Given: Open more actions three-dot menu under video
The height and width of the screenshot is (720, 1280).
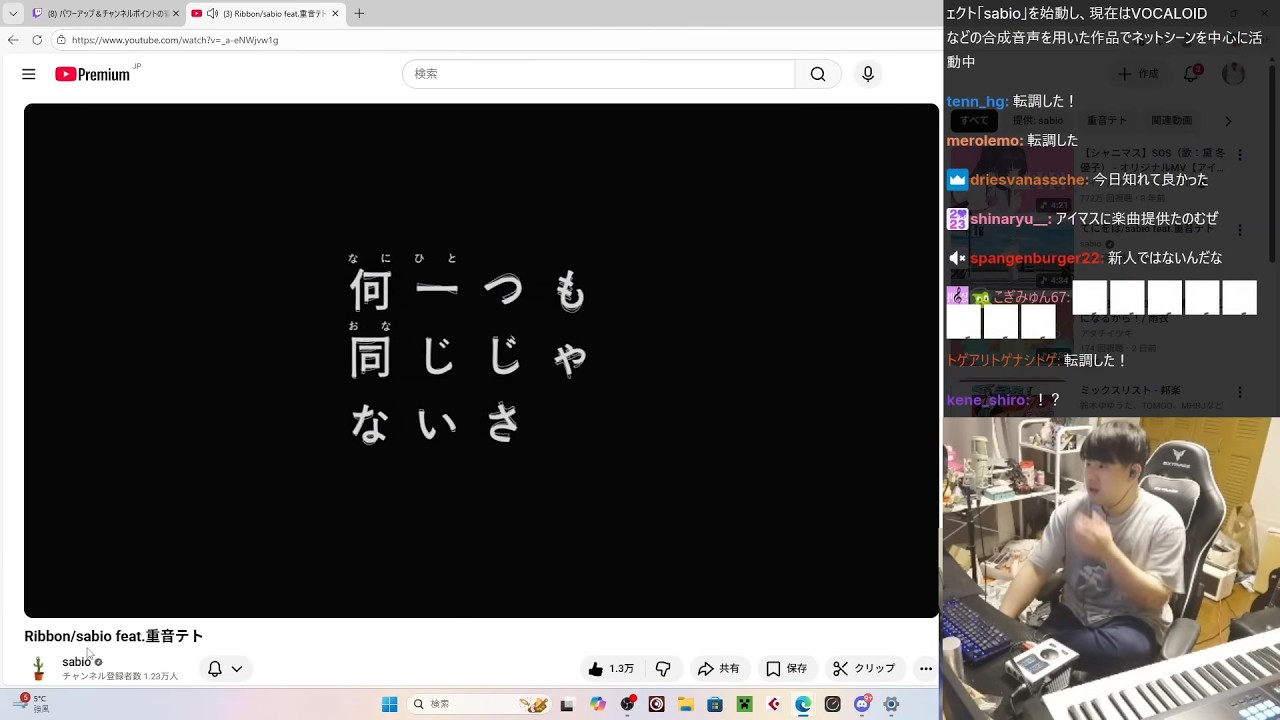Looking at the screenshot, I should (926, 669).
